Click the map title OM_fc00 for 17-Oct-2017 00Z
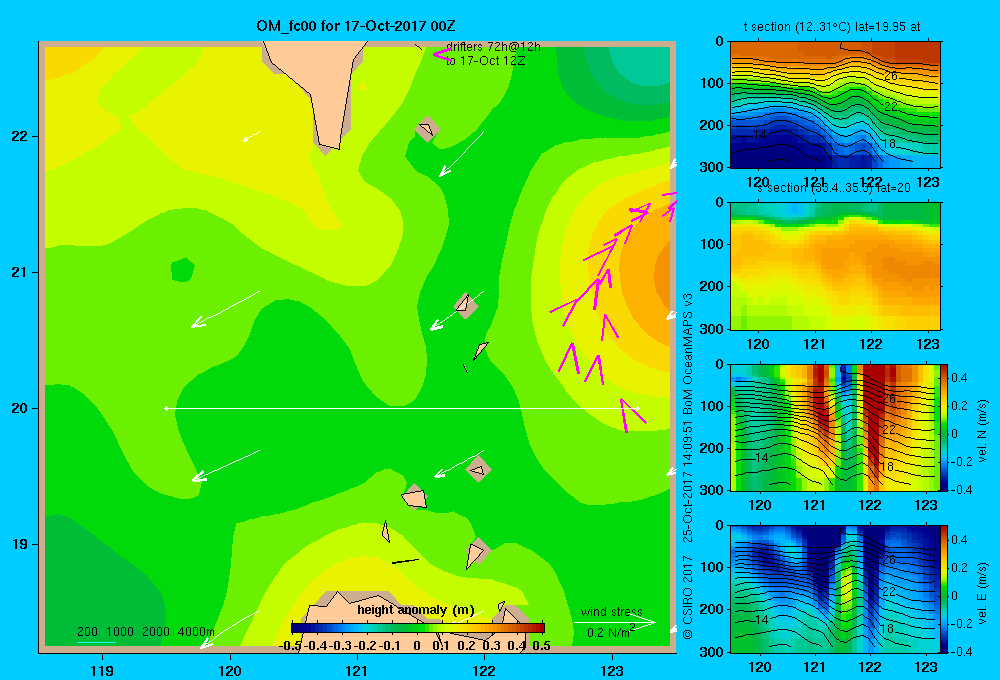 355,26
